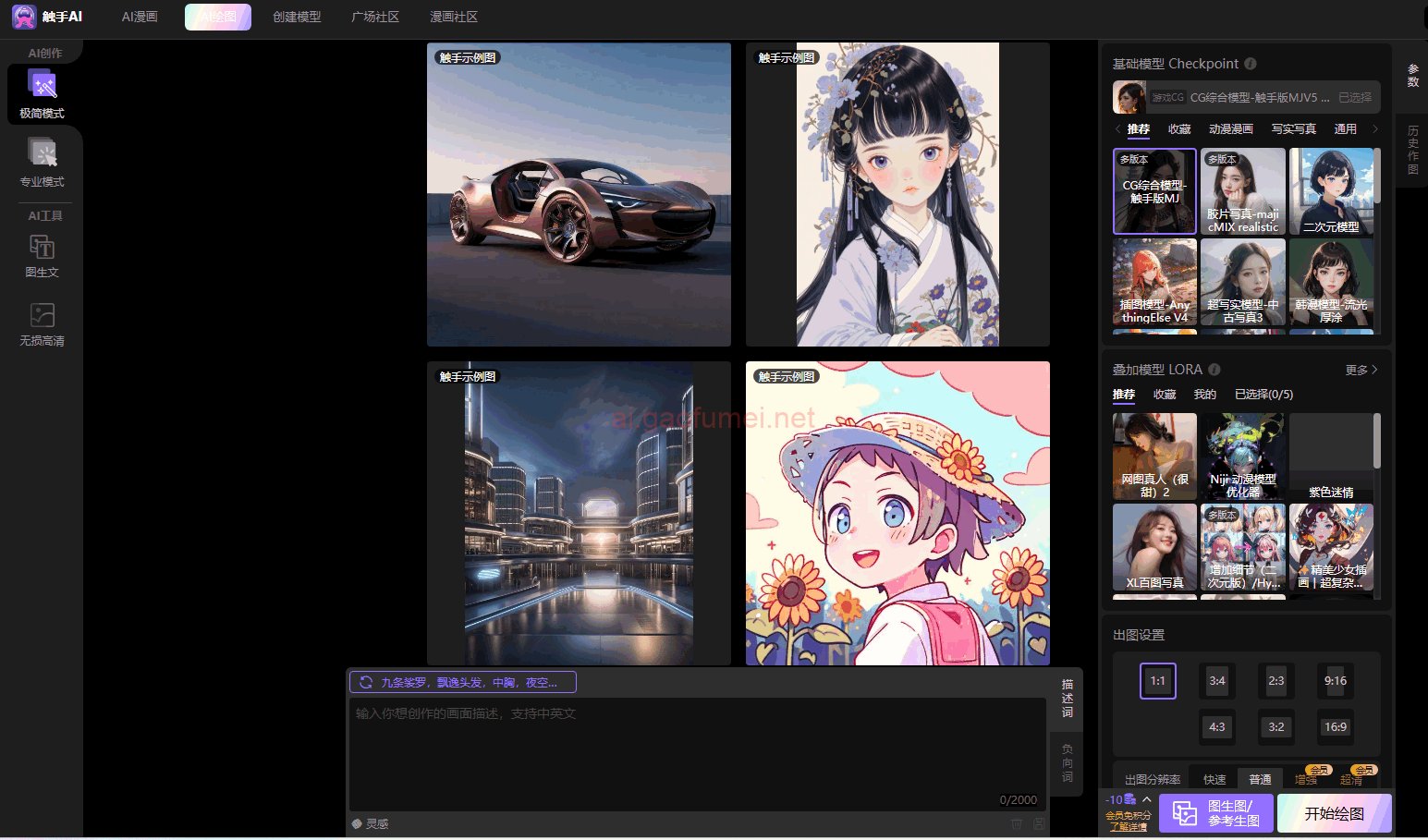1428x840 pixels.
Task: Choose the 16:9 aspect ratio
Action: (x=1336, y=727)
